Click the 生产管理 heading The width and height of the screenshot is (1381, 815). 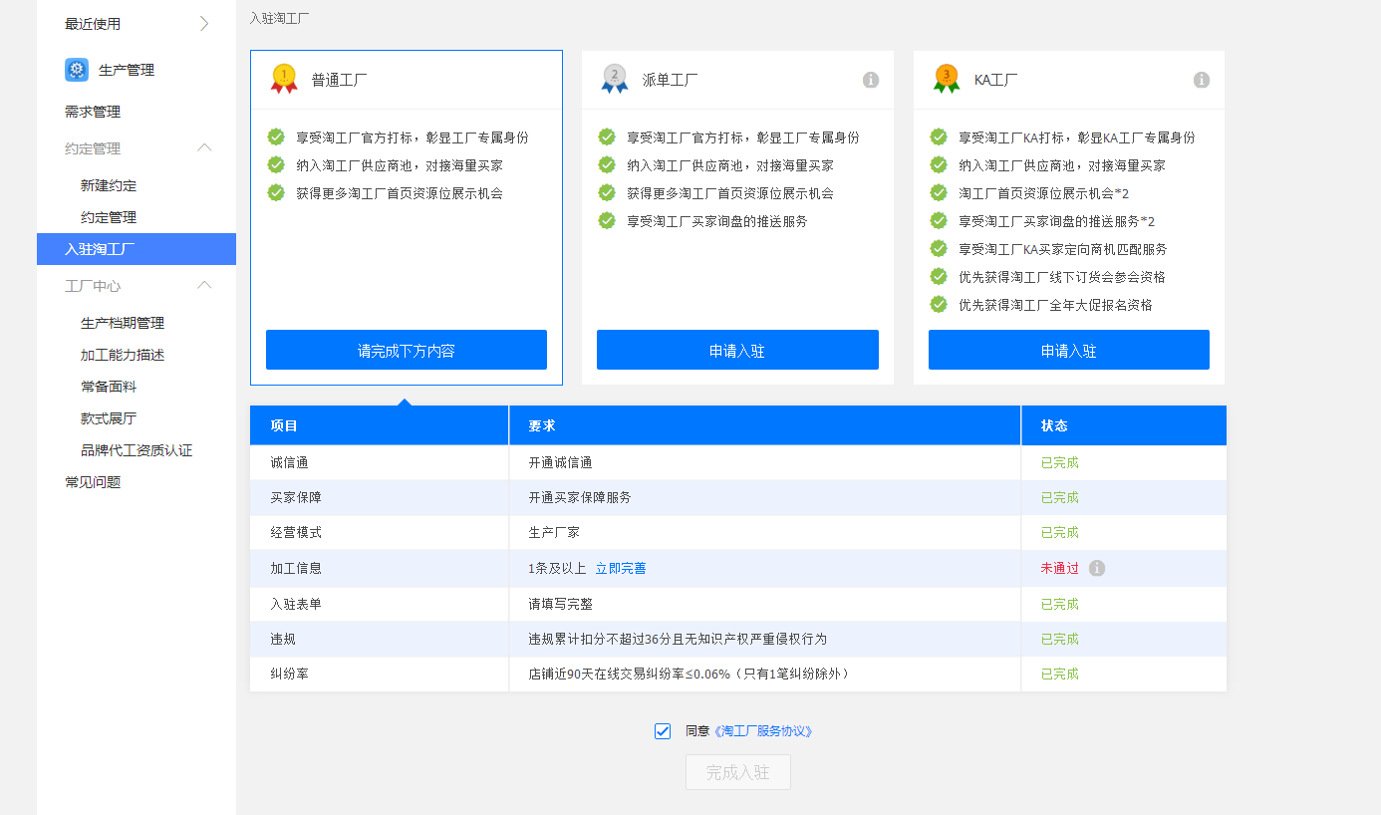127,70
